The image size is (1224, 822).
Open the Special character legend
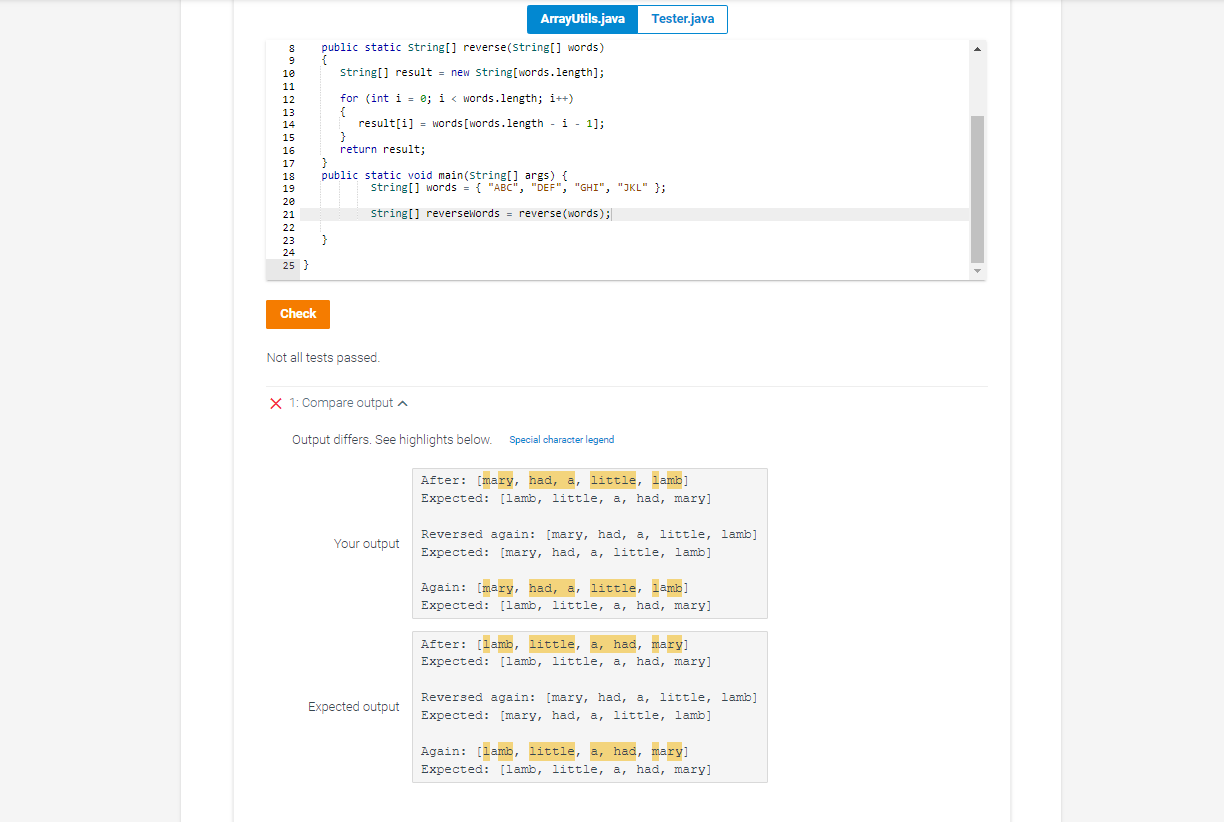point(561,439)
